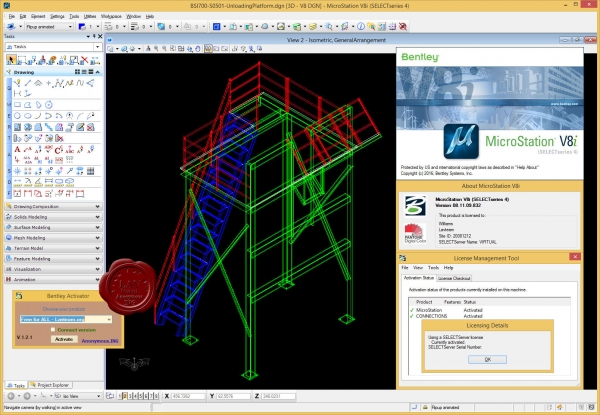Toggle view 3 in view toggles
Image resolution: width=600 pixels, height=415 pixels.
(130, 396)
